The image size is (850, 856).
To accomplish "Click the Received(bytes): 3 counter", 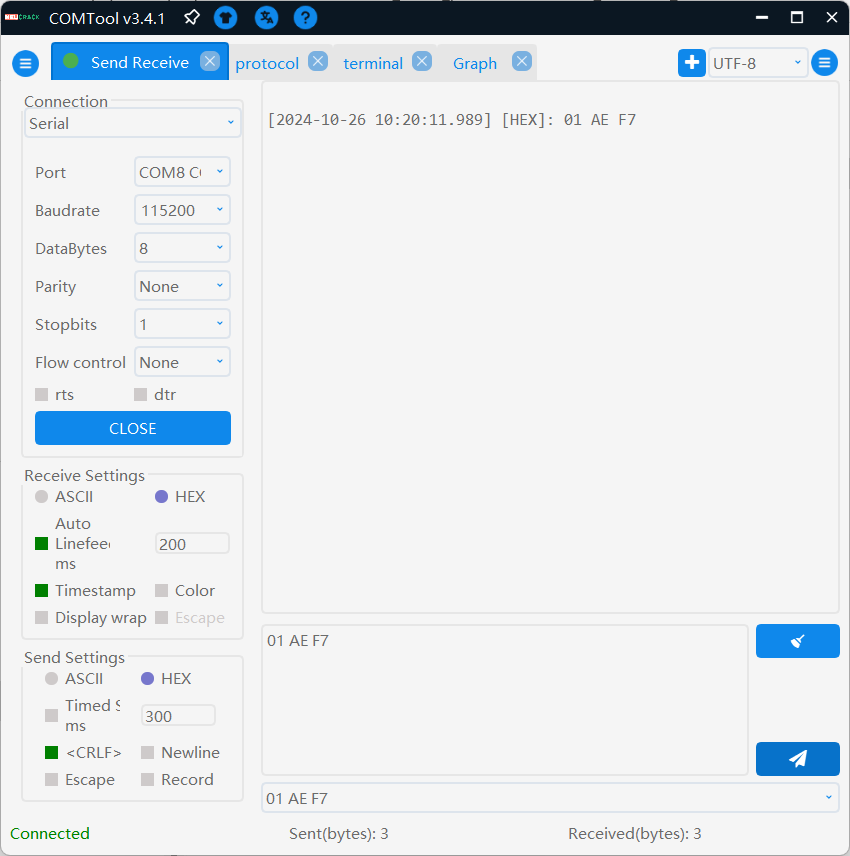I will (634, 834).
